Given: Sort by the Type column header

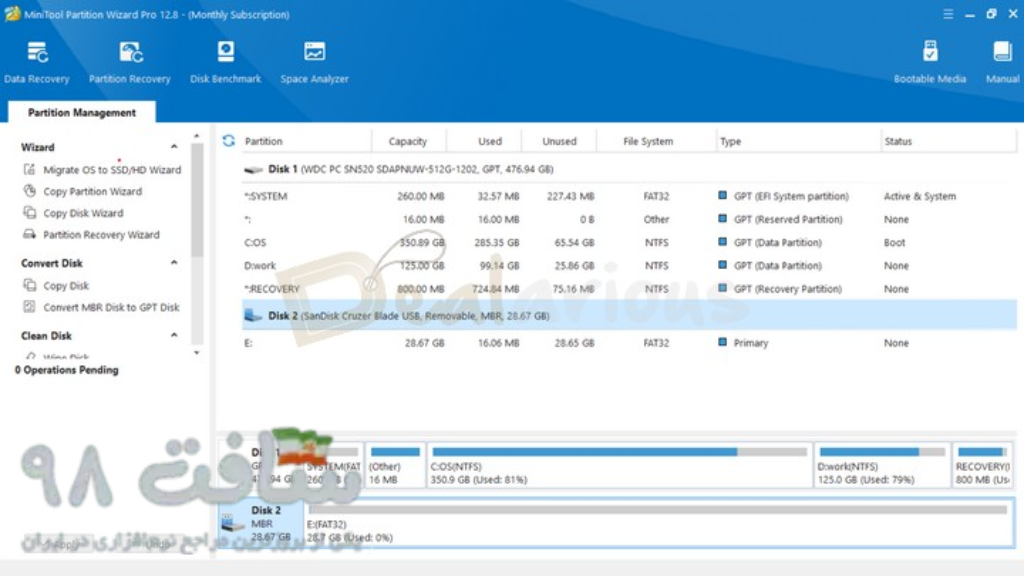Looking at the screenshot, I should (x=730, y=141).
